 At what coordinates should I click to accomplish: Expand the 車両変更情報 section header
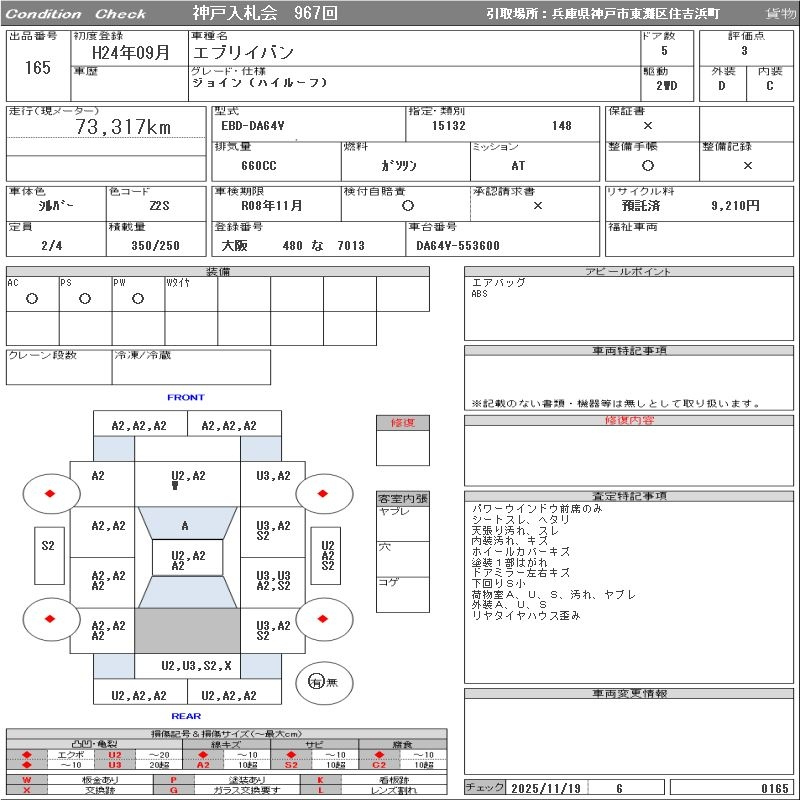pyautogui.click(x=629, y=693)
